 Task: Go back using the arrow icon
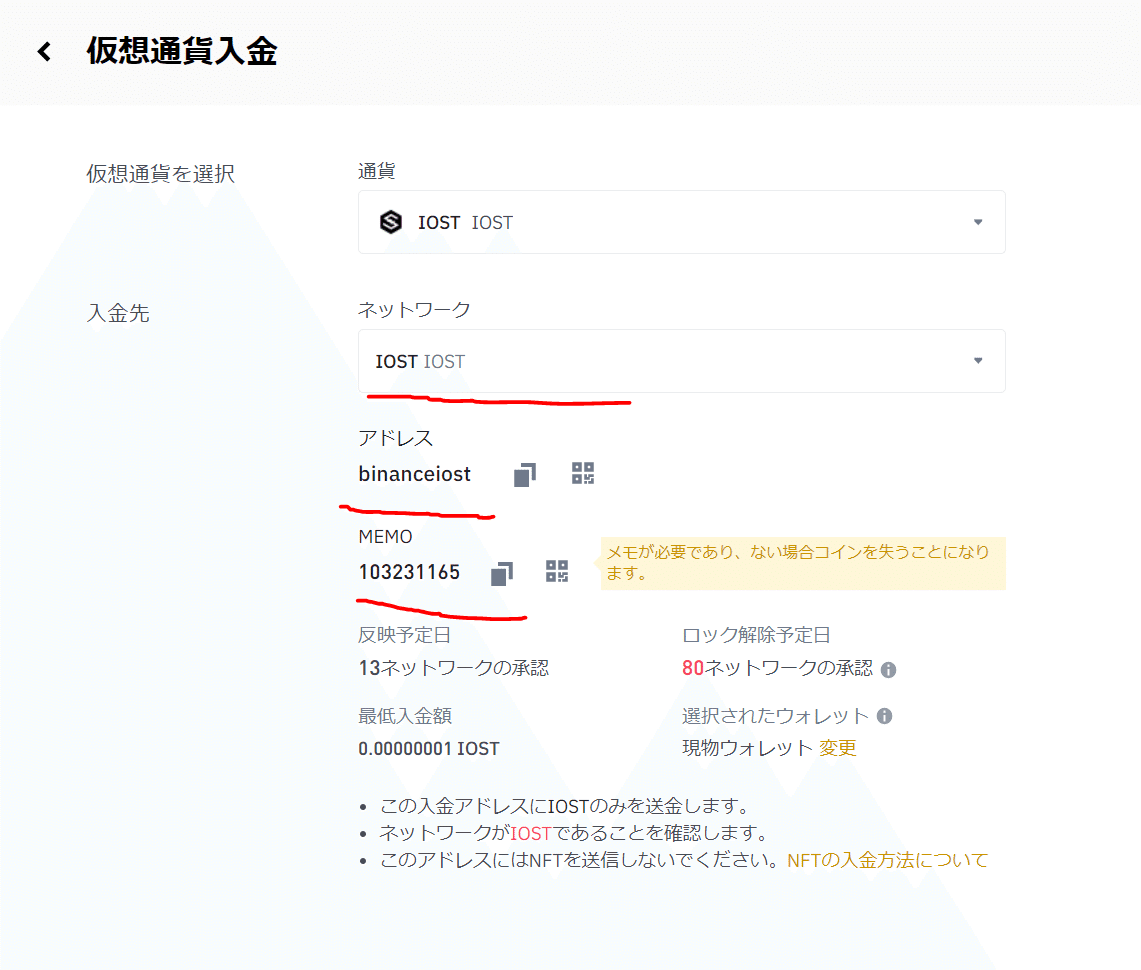coord(44,52)
